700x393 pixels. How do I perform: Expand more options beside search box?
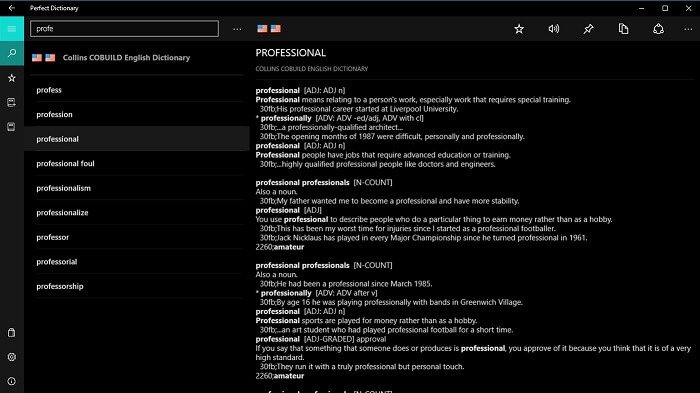[237, 29]
